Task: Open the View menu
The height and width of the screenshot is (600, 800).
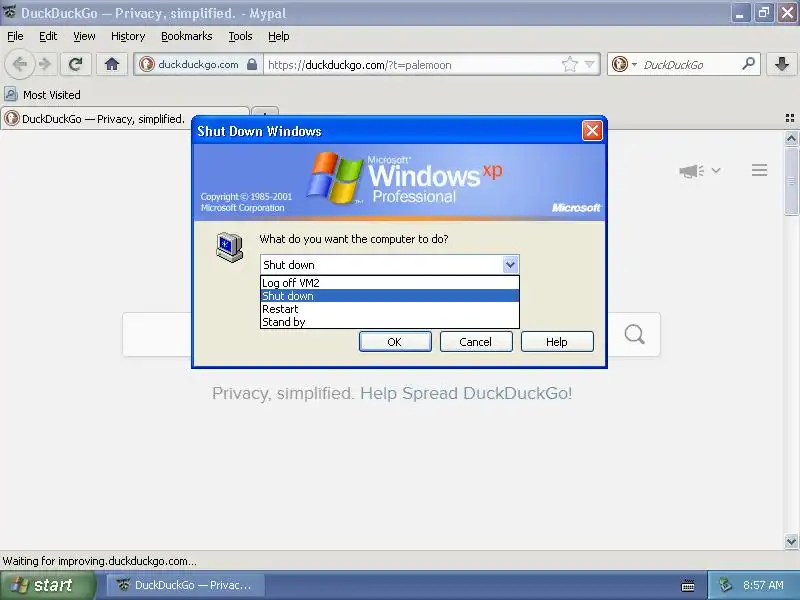Action: tap(84, 36)
